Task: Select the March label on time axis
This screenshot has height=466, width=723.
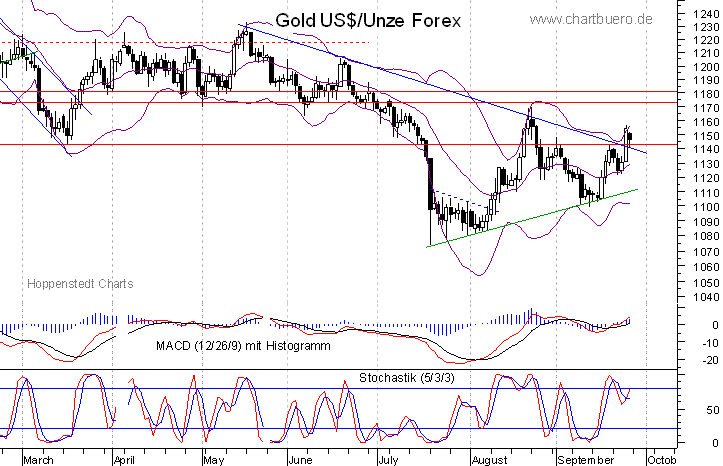Action: 37,458
